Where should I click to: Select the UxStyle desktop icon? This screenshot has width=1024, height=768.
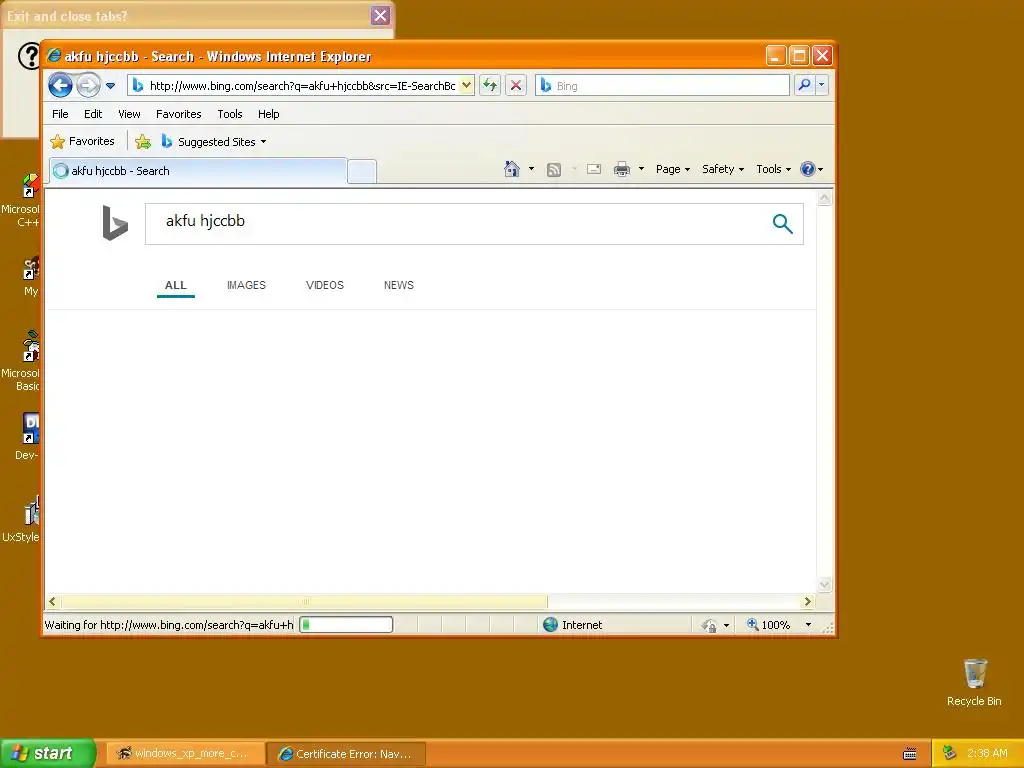click(22, 519)
